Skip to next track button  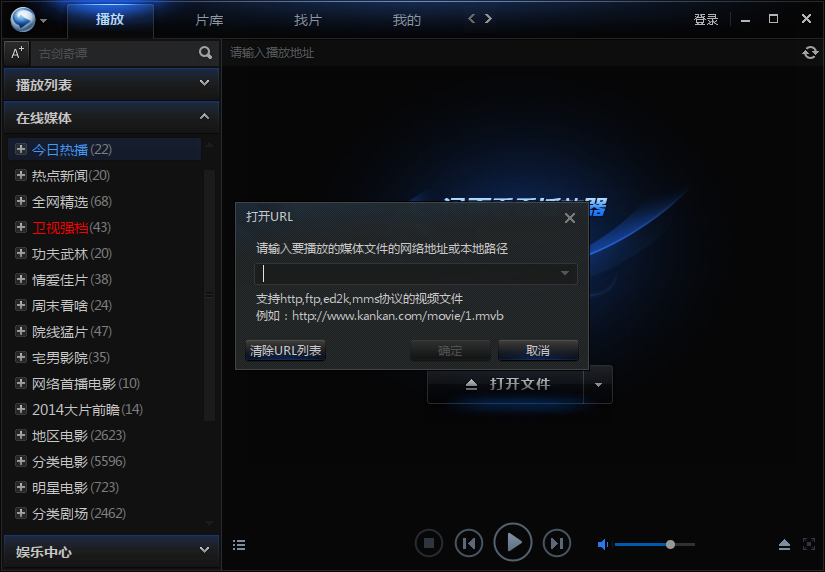click(x=557, y=543)
